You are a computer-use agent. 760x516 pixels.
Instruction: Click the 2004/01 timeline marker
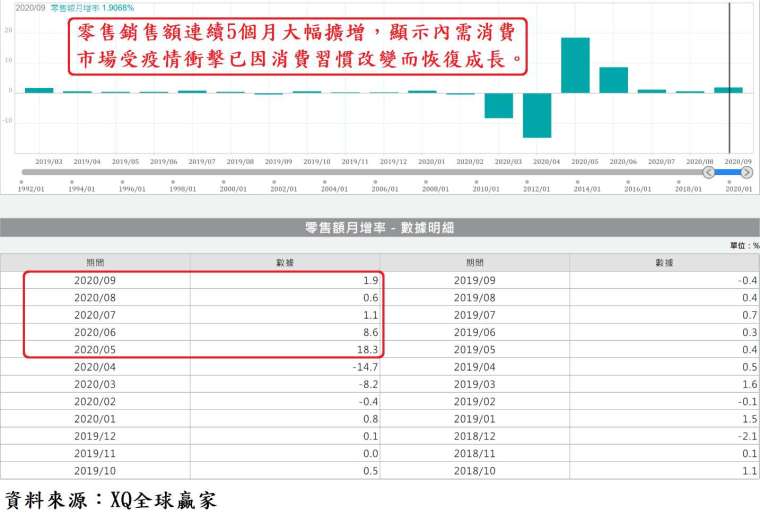334,188
